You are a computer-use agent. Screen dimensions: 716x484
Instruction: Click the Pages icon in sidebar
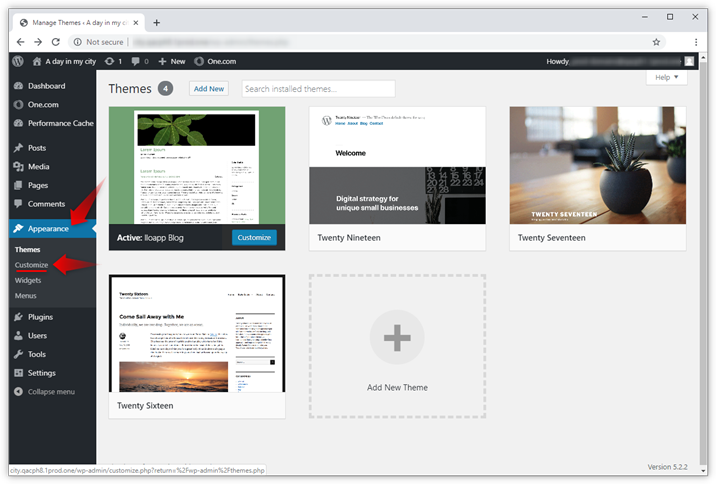(x=18, y=185)
